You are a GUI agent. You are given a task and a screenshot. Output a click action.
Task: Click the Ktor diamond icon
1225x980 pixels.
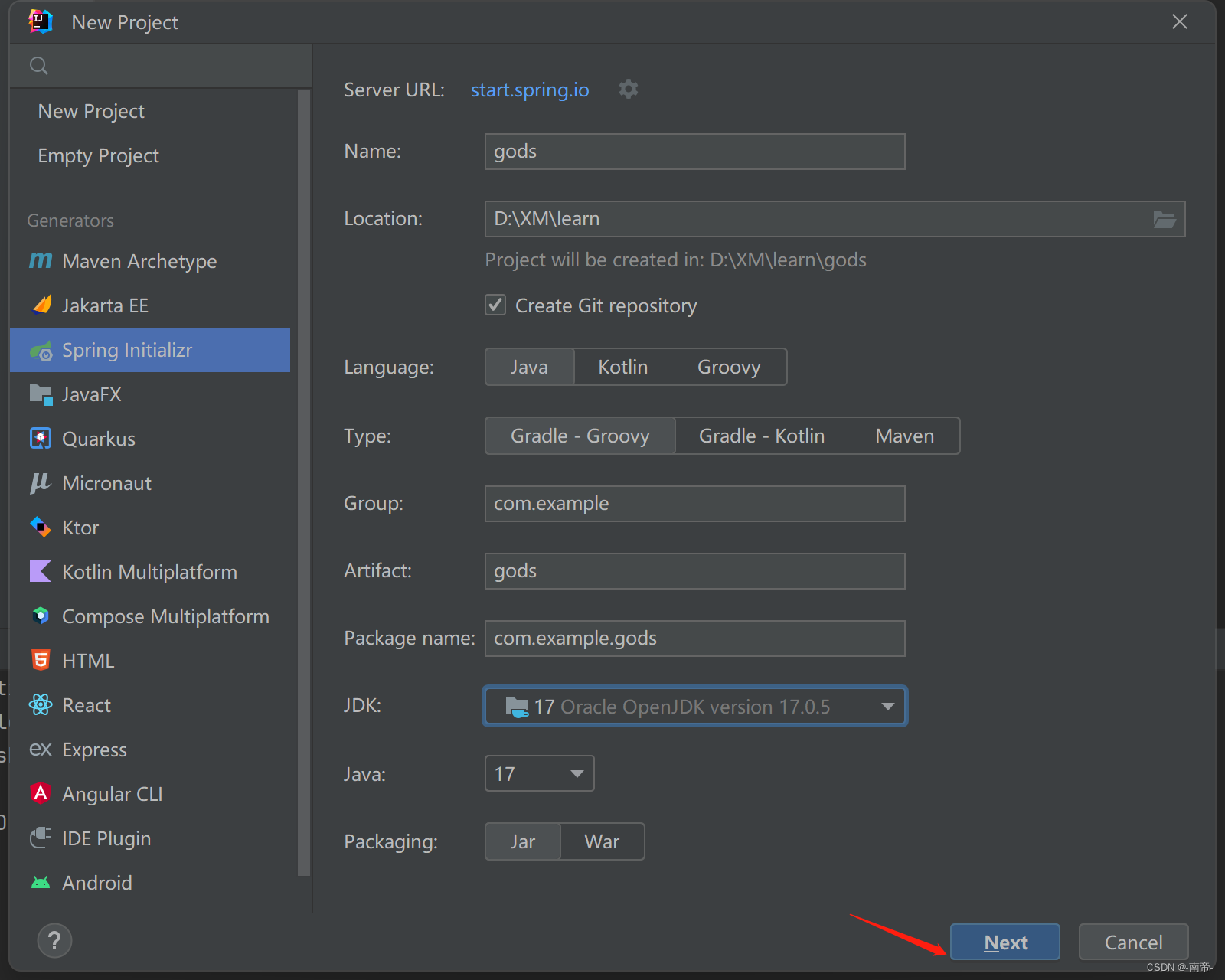(41, 527)
